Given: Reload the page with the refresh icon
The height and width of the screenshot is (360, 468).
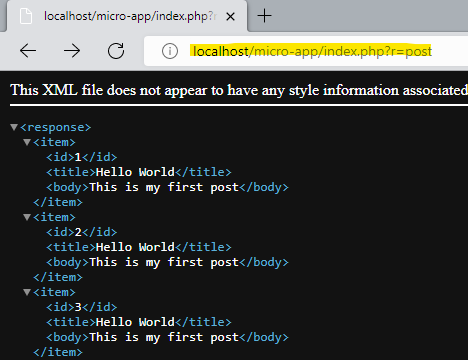Looking at the screenshot, I should click(116, 51).
